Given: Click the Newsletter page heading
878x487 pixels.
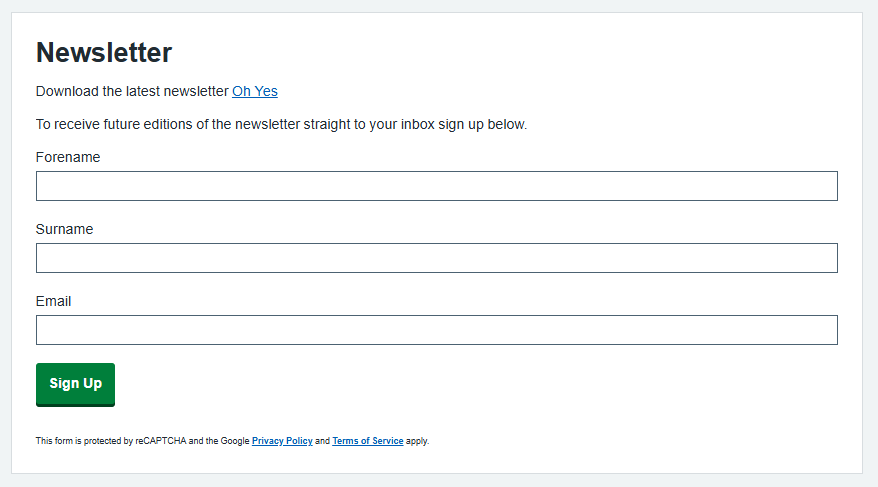Looking at the screenshot, I should pyautogui.click(x=104, y=53).
